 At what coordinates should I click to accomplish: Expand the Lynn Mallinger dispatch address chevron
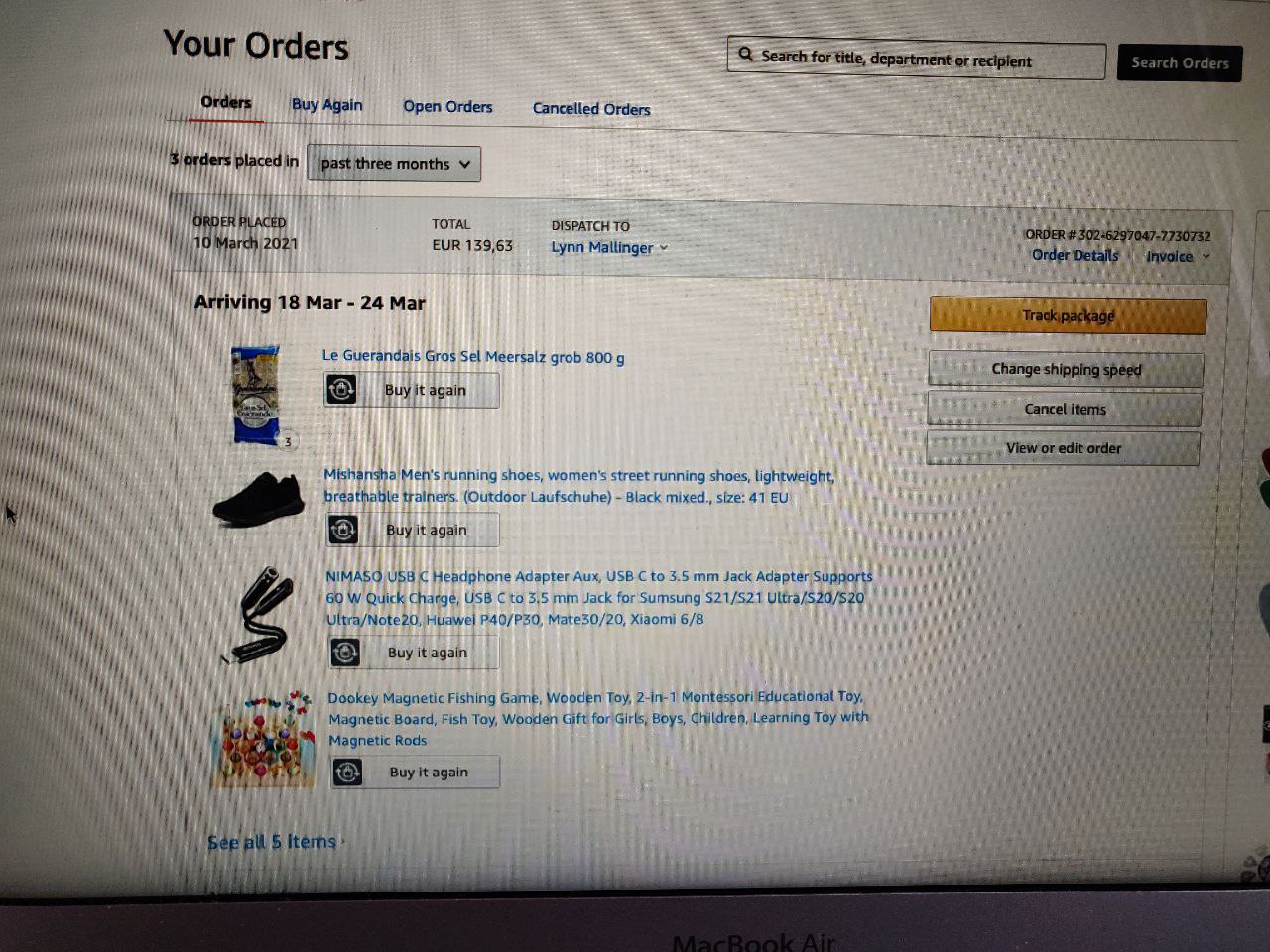click(664, 248)
